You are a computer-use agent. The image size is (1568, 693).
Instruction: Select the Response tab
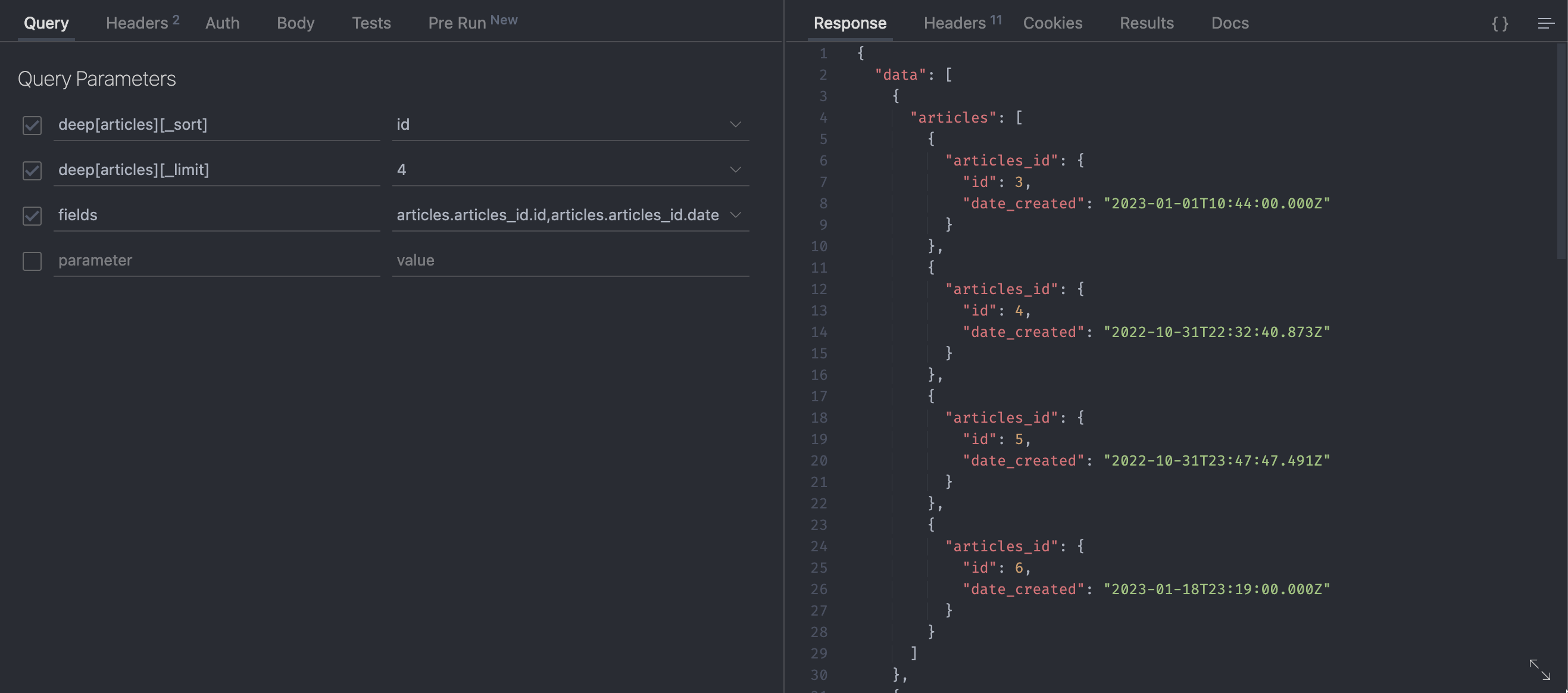click(x=849, y=23)
